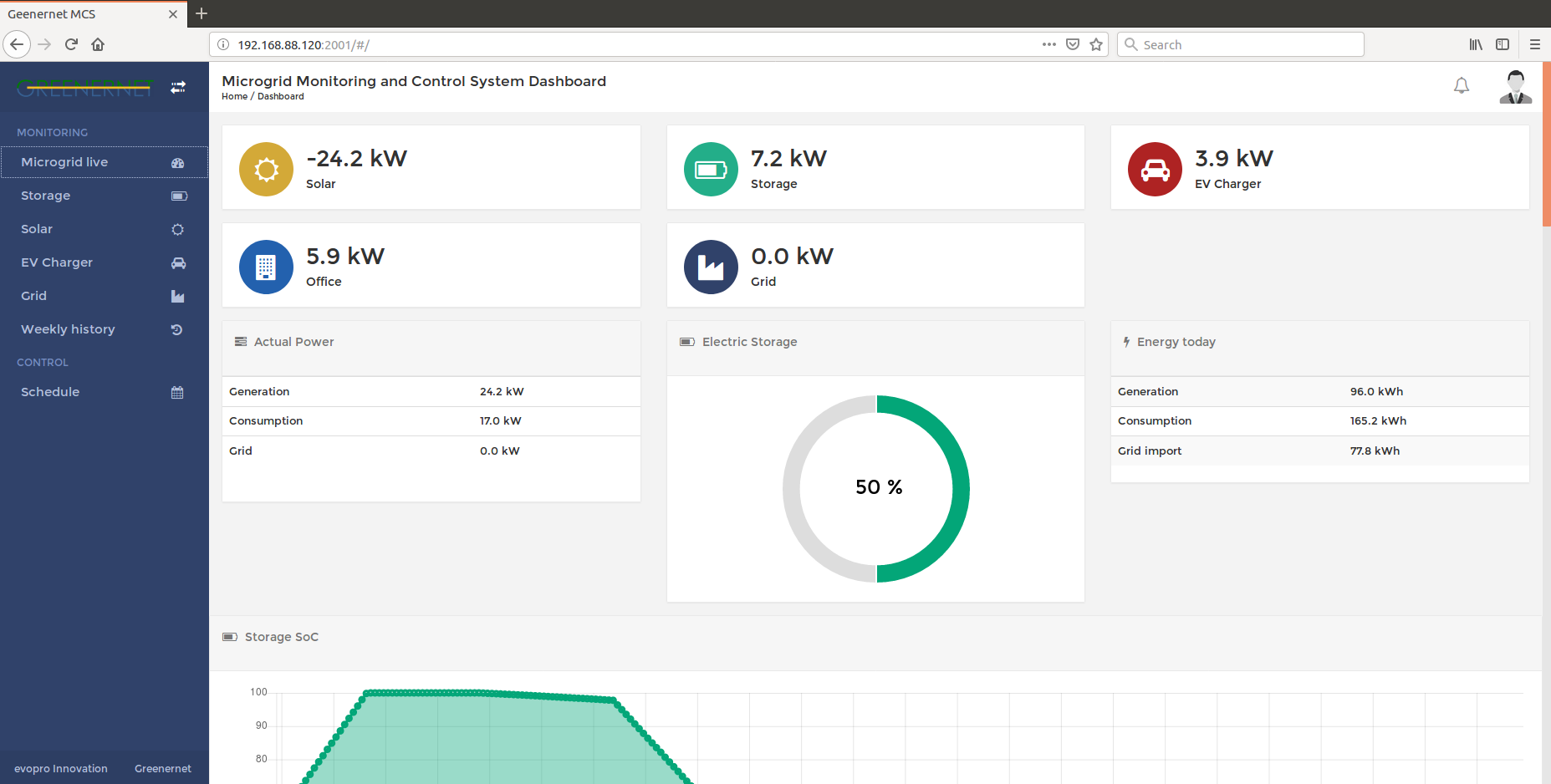Click the Microgrid live gauge icon in sidebar
Viewport: 1551px width, 784px height.
[x=178, y=163]
